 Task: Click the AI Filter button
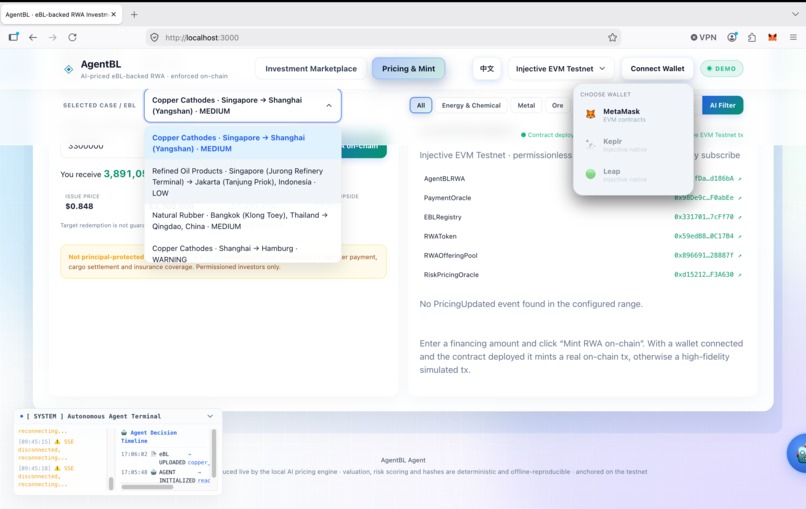pos(722,105)
